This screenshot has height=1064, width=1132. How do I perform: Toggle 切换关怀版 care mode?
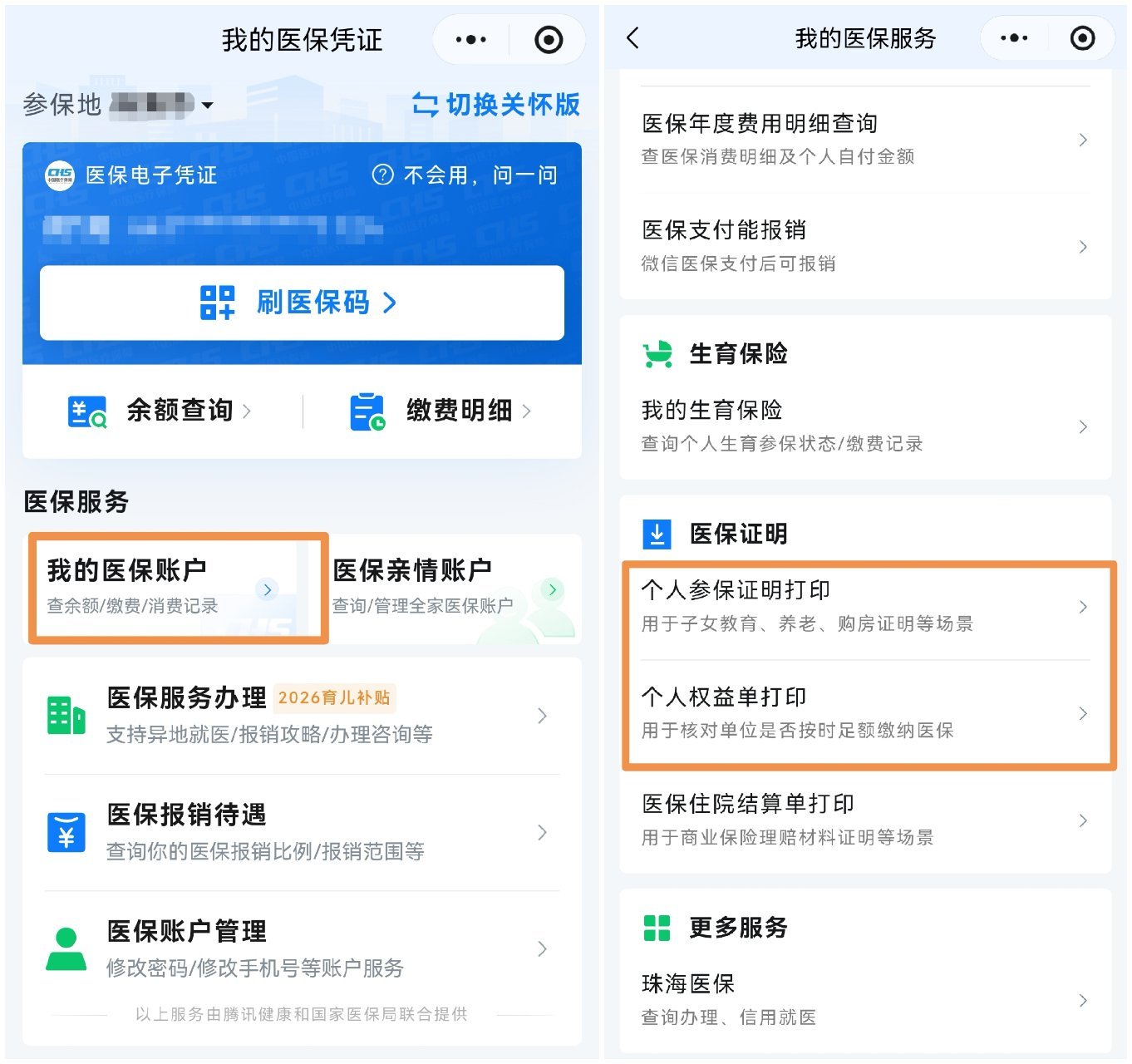[x=496, y=105]
